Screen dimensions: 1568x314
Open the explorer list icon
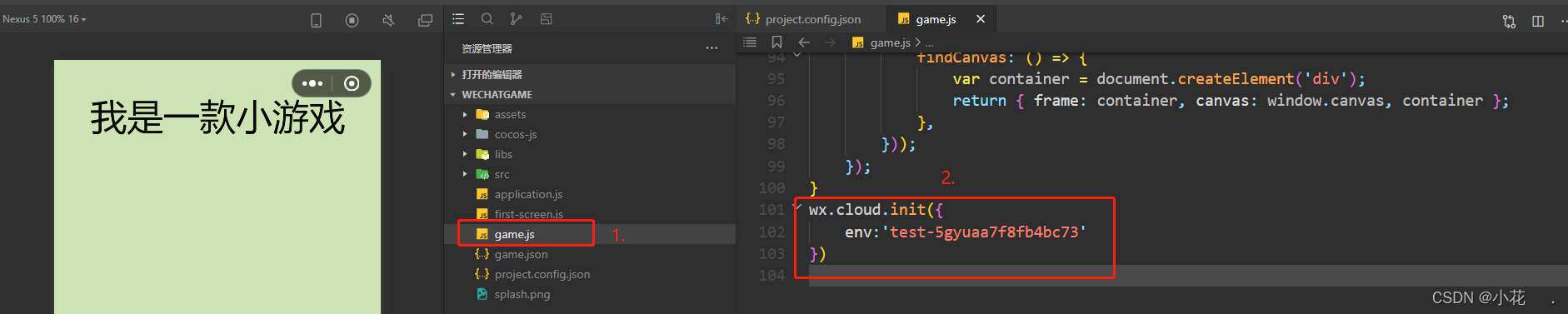(458, 18)
